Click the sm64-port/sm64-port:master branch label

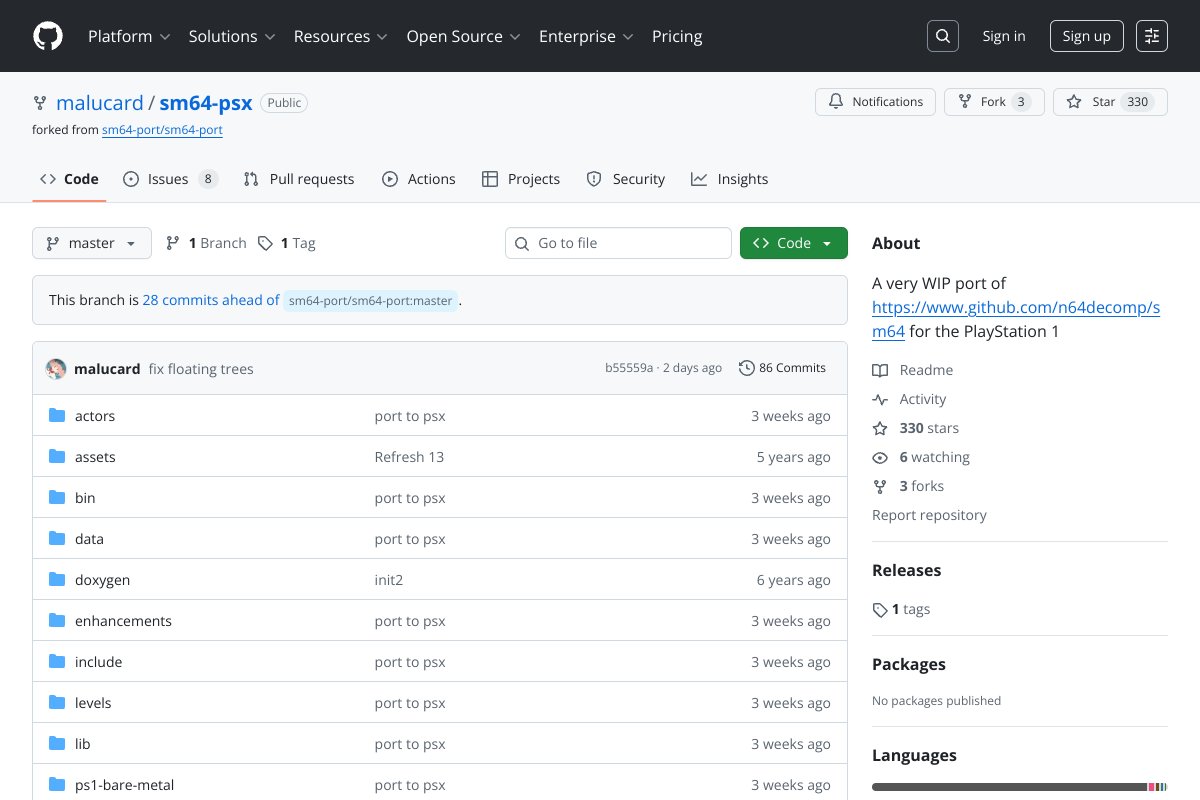click(x=371, y=300)
